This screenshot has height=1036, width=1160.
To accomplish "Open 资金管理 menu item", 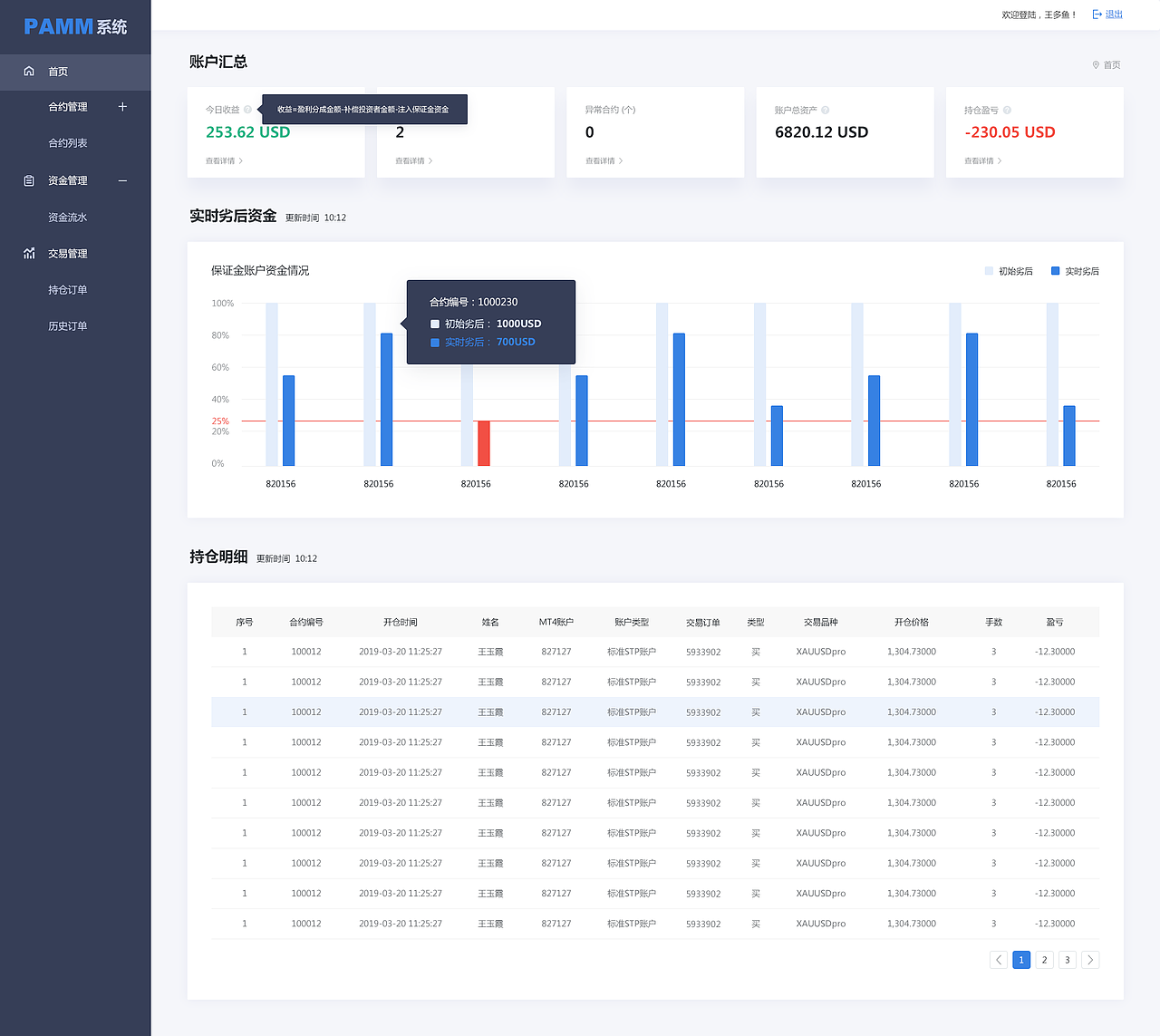I will coord(68,180).
